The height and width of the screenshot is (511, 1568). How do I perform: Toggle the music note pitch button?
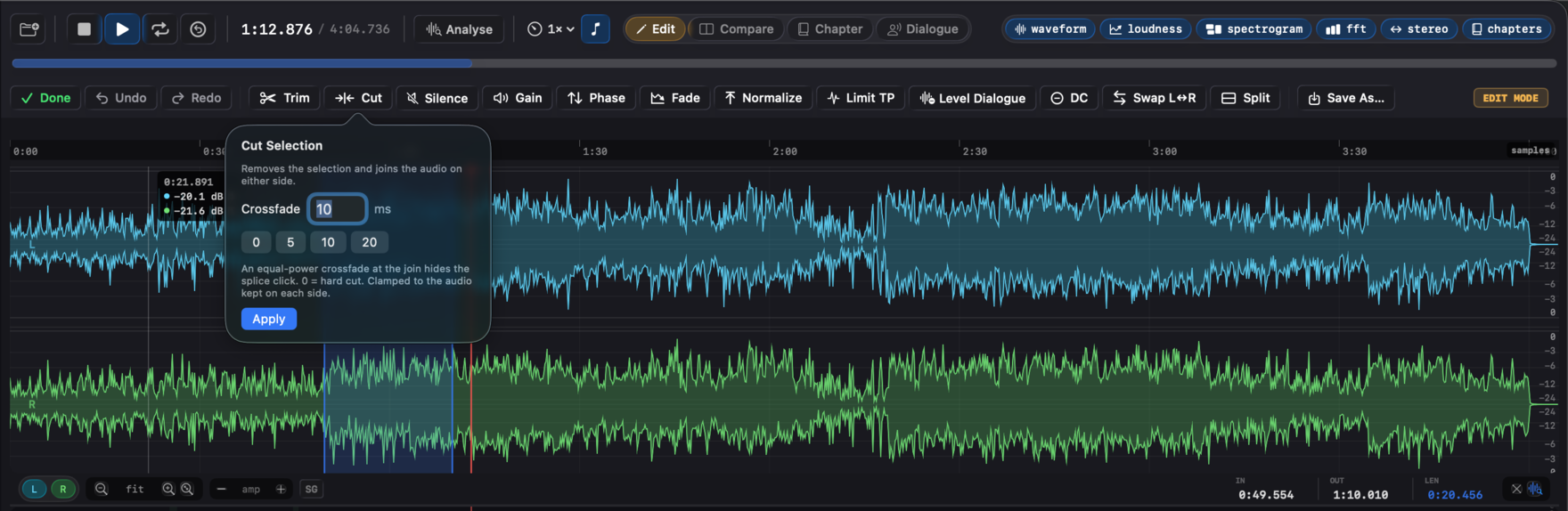[x=596, y=29]
